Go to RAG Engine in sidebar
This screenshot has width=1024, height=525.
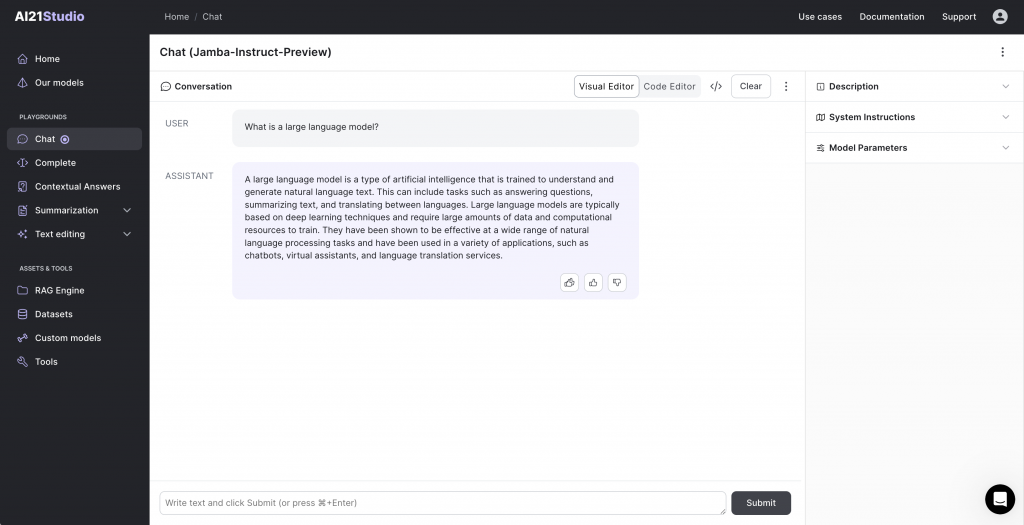(x=59, y=291)
